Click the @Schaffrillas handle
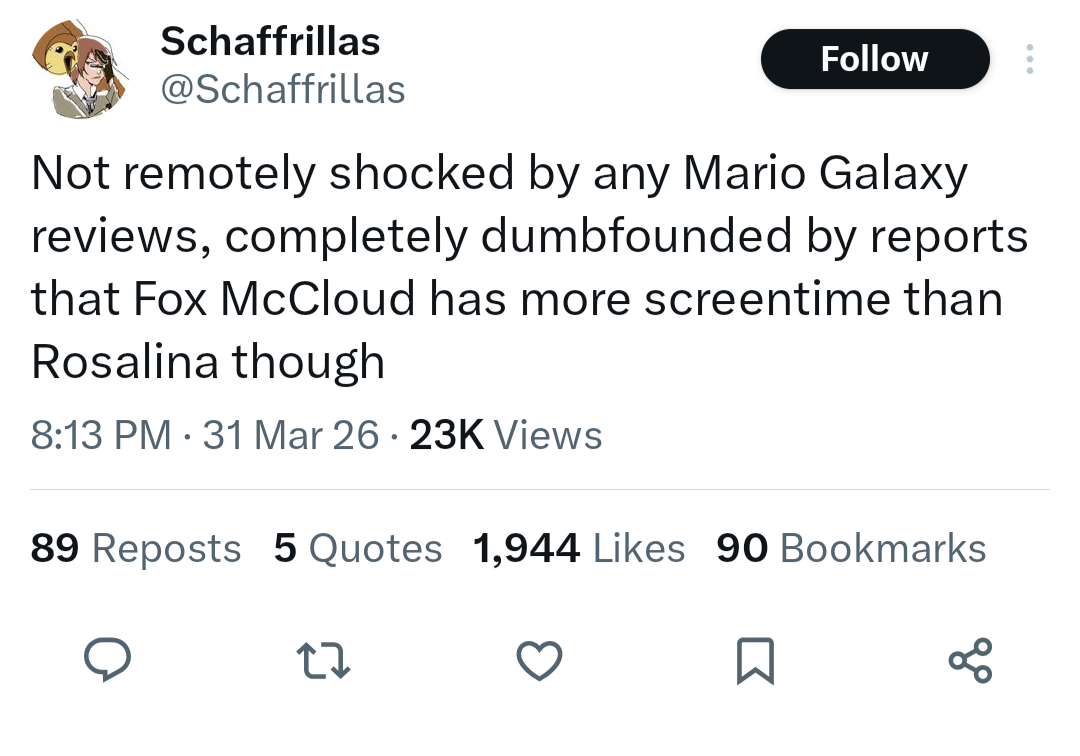1080x756 pixels. tap(283, 90)
